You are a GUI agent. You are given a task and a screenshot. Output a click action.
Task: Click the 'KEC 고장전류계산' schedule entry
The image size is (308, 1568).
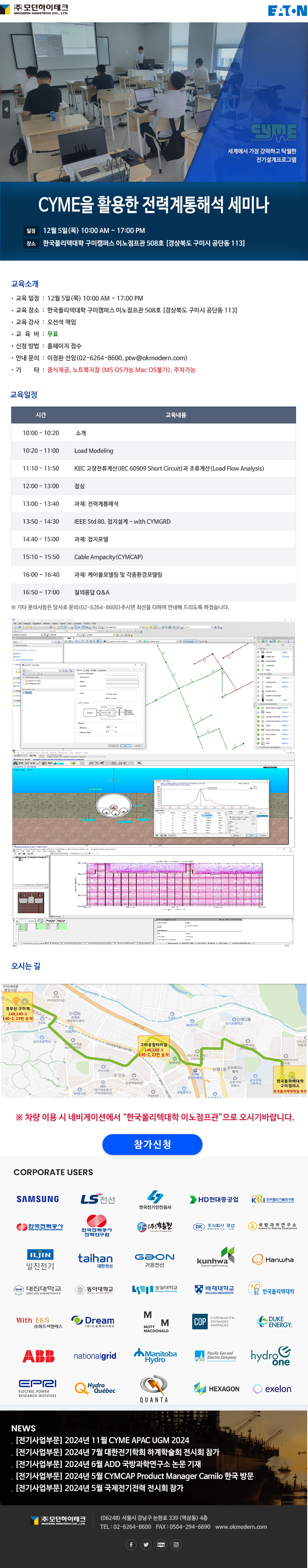169,468
